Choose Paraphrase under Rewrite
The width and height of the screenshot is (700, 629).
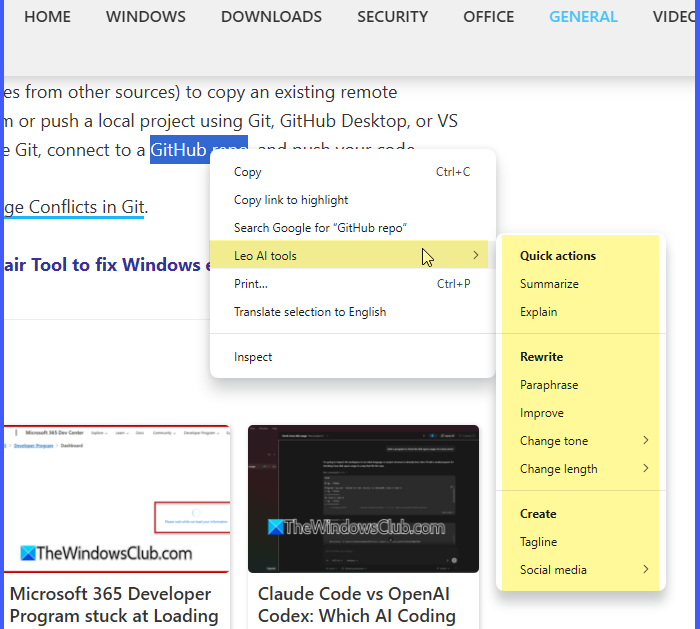(580, 385)
